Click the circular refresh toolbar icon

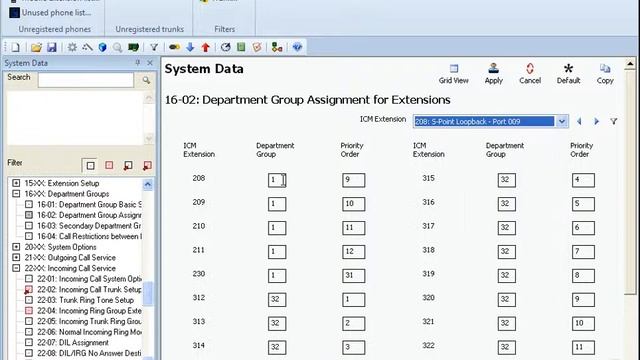226,47
